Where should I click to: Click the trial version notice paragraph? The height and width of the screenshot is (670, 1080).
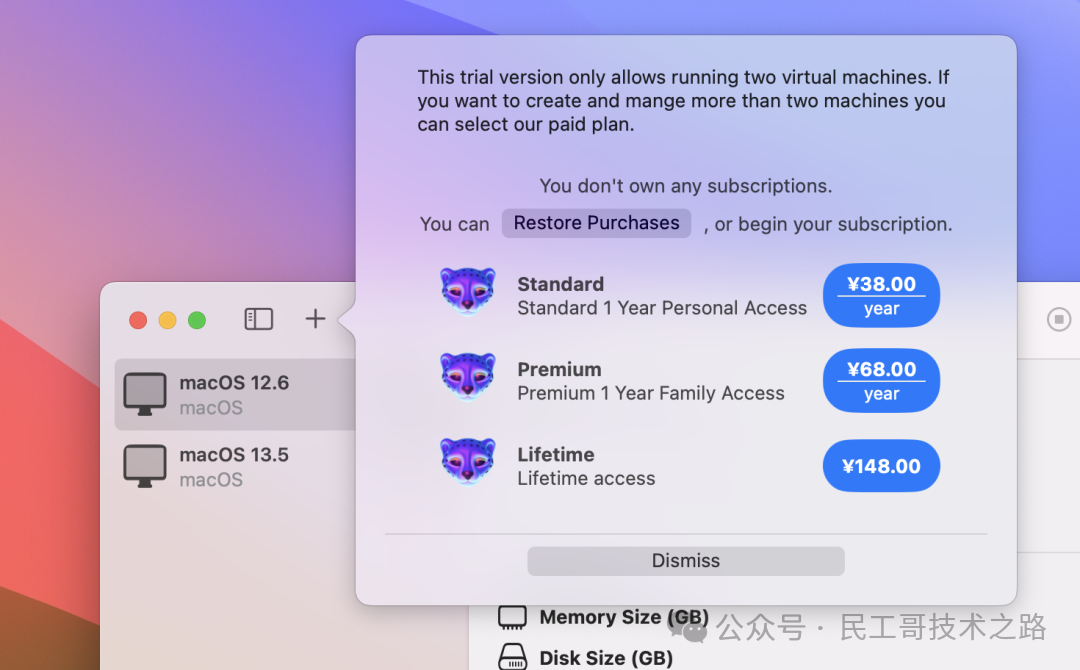point(683,101)
